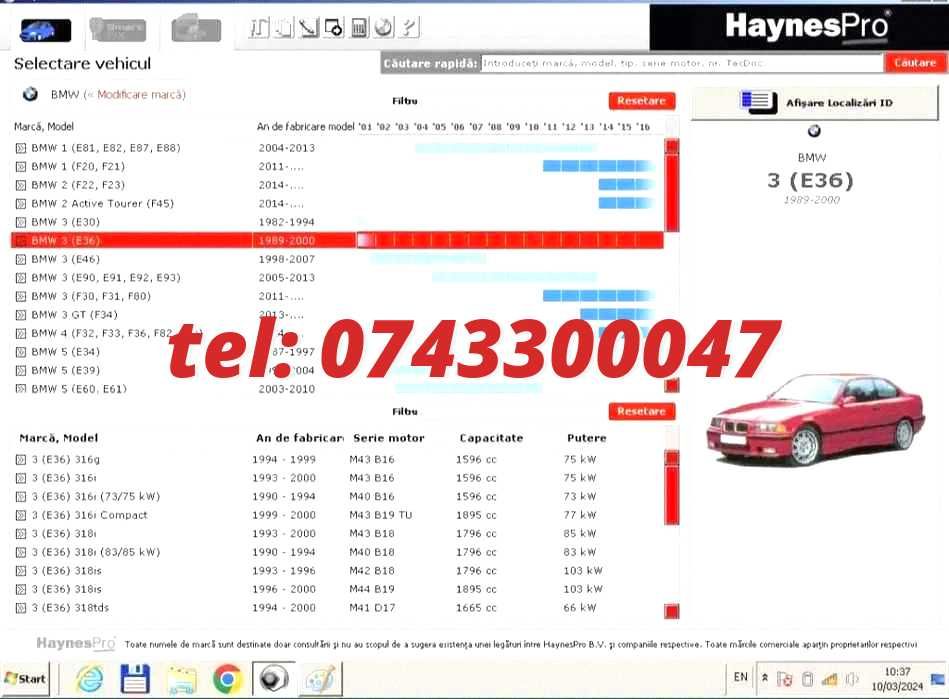
Task: Click the arrow icon for BMW 5 (E34)
Action: point(21,352)
